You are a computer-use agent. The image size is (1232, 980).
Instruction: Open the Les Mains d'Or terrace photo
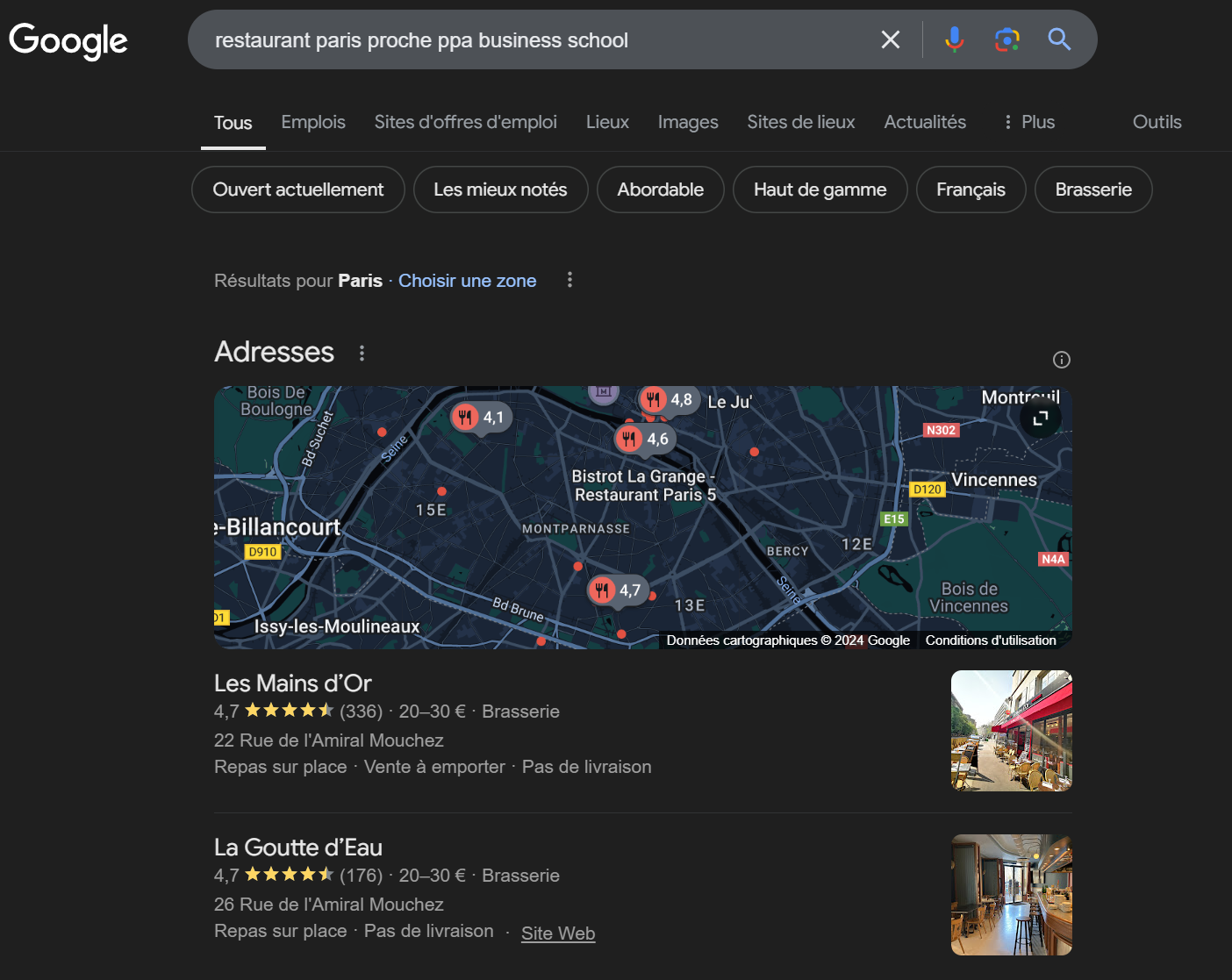coord(1011,730)
